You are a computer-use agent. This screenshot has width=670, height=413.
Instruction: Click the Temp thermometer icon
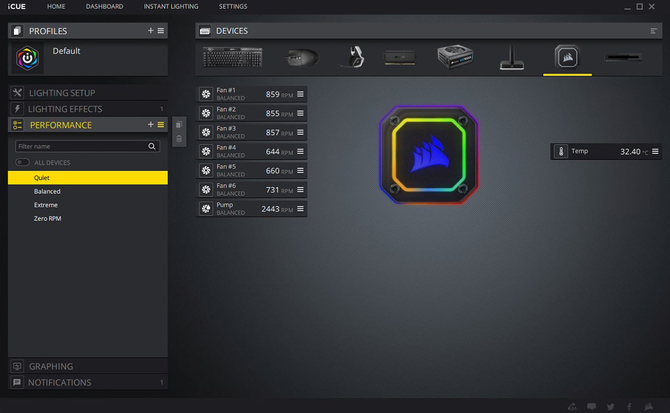click(561, 151)
